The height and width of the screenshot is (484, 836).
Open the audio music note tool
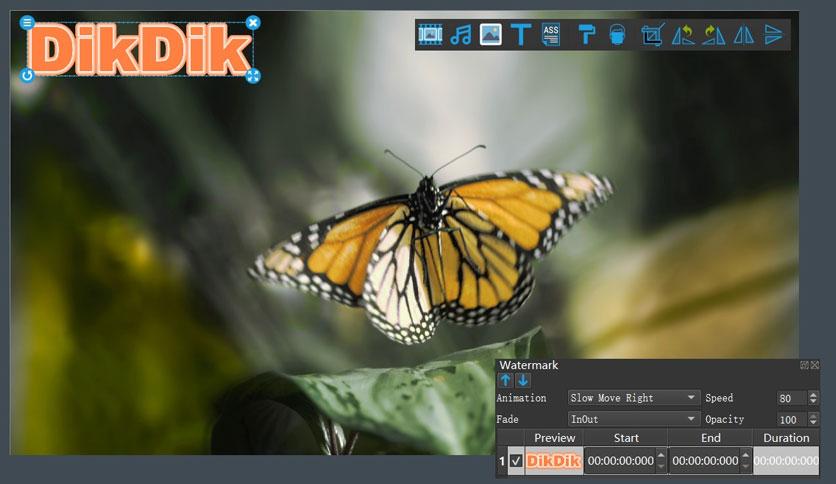[x=461, y=35]
